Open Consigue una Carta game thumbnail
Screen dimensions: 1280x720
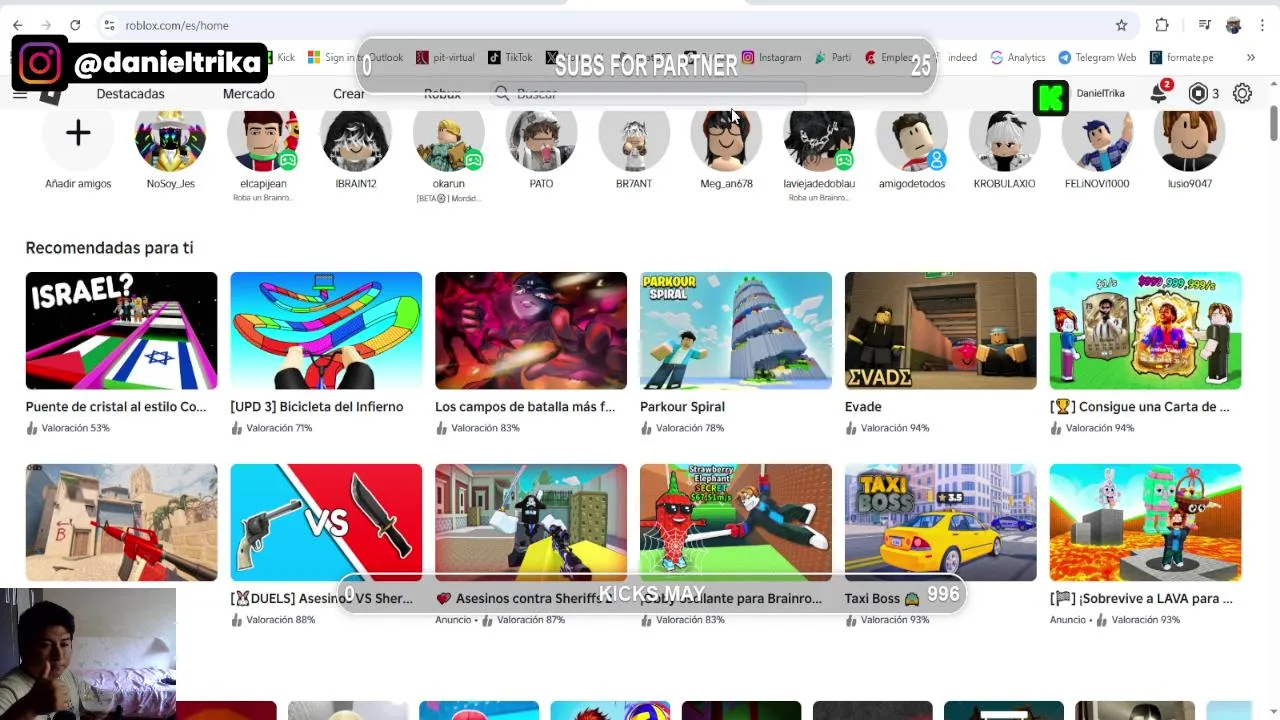[x=1145, y=330]
